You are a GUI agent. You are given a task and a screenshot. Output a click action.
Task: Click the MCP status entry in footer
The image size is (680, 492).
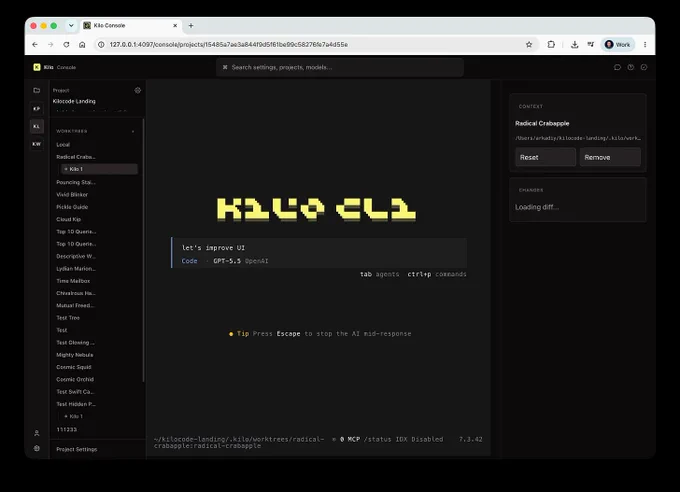(x=350, y=439)
